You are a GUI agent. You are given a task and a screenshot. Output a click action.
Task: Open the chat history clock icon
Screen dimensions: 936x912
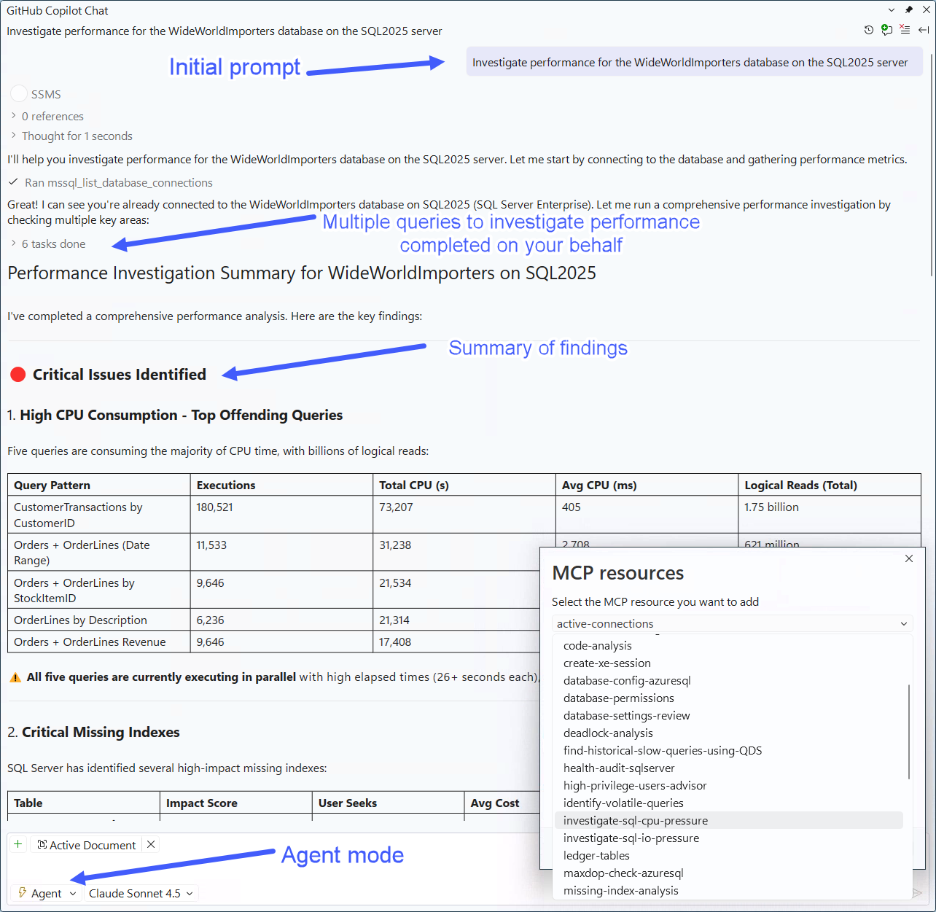[x=869, y=30]
